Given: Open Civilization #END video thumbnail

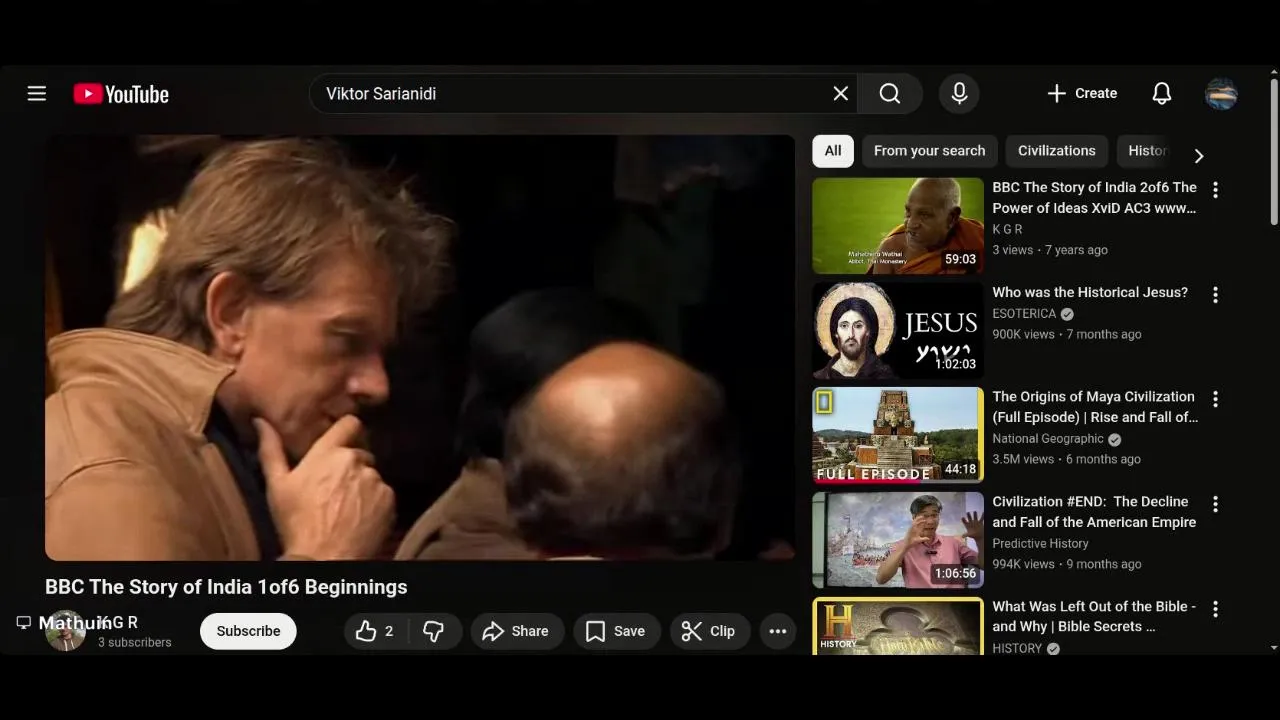Looking at the screenshot, I should [x=898, y=540].
